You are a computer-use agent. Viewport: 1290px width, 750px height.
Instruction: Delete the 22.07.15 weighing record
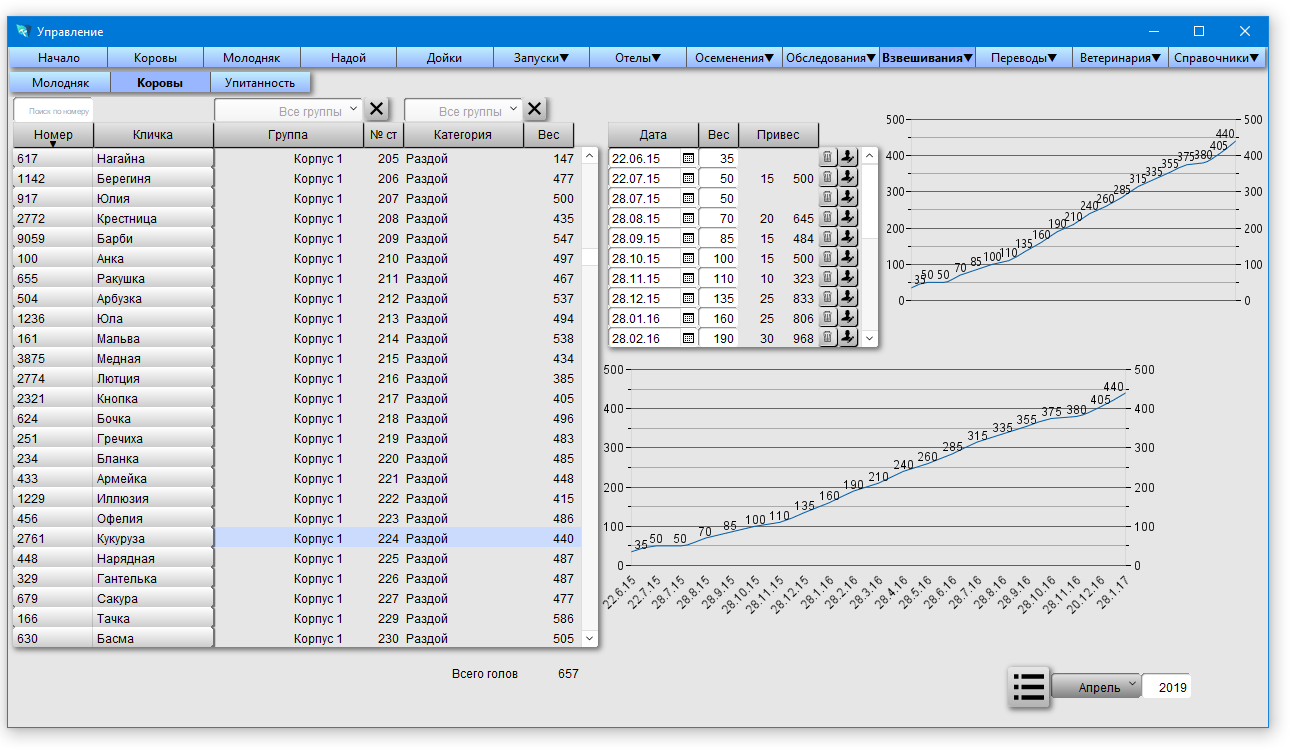(828, 178)
